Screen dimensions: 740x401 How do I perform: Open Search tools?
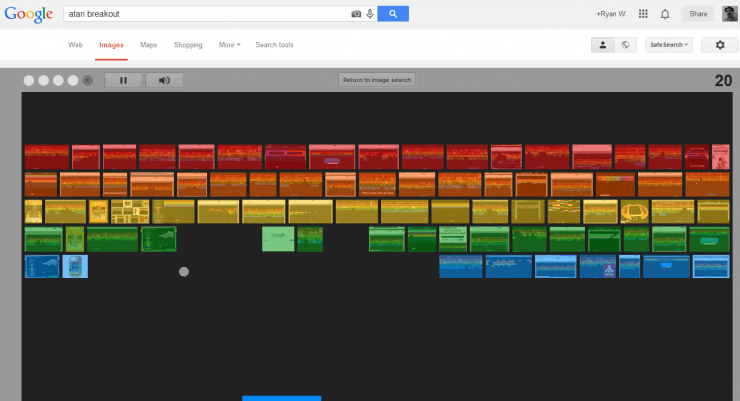(x=274, y=45)
